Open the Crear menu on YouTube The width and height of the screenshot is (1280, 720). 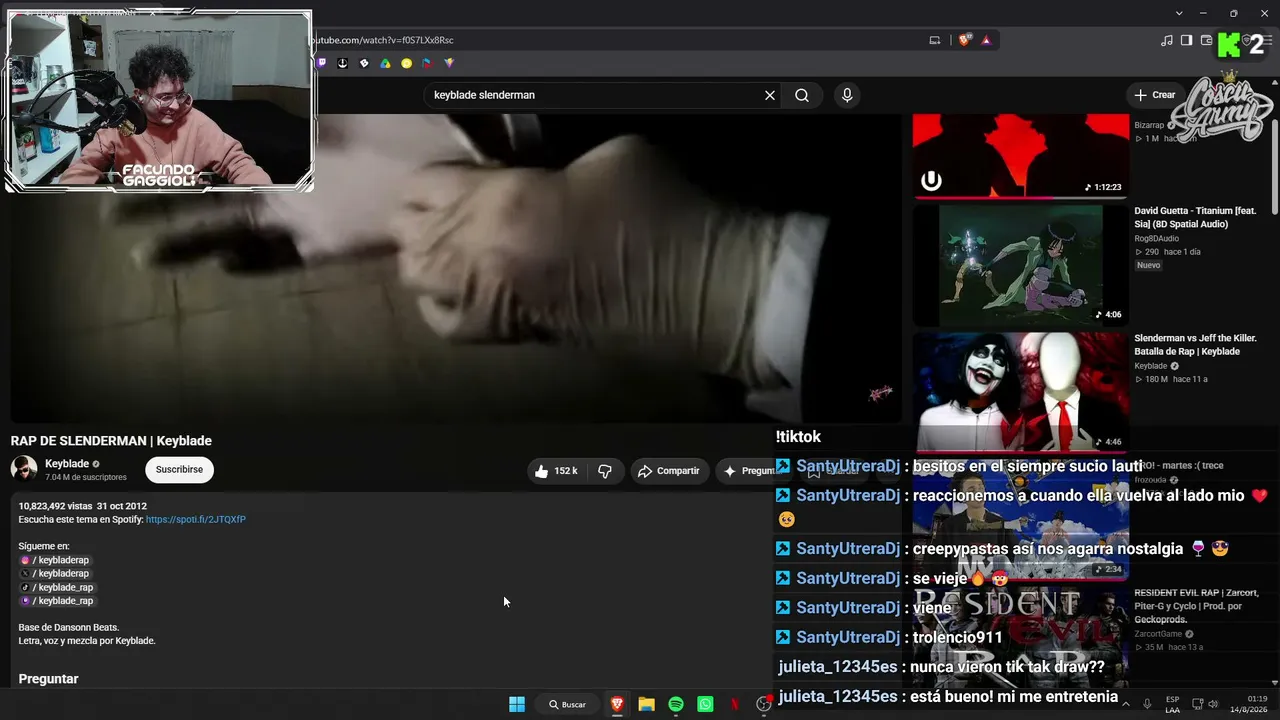click(1155, 95)
